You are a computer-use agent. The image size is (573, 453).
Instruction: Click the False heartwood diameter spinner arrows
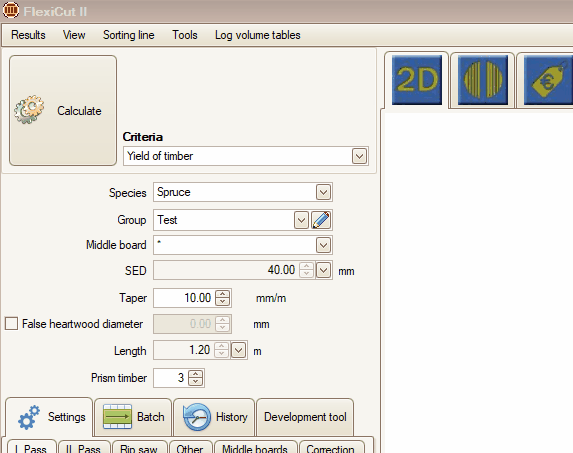click(x=223, y=324)
